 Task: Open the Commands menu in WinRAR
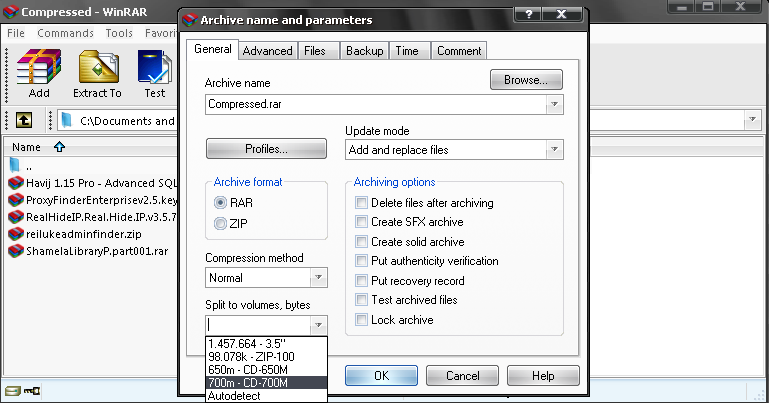[65, 33]
